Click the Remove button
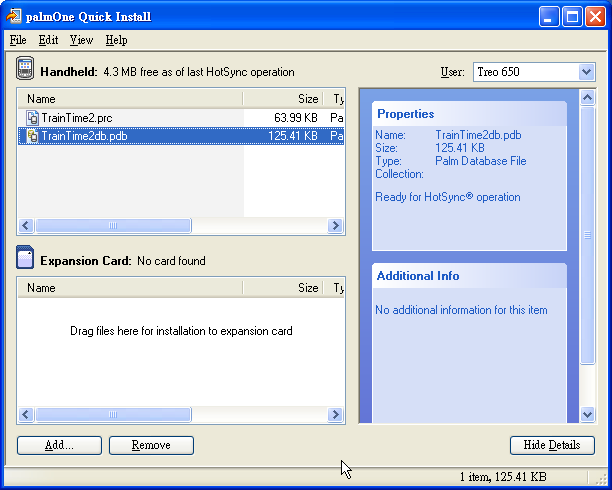The height and width of the screenshot is (490, 612). (x=151, y=445)
